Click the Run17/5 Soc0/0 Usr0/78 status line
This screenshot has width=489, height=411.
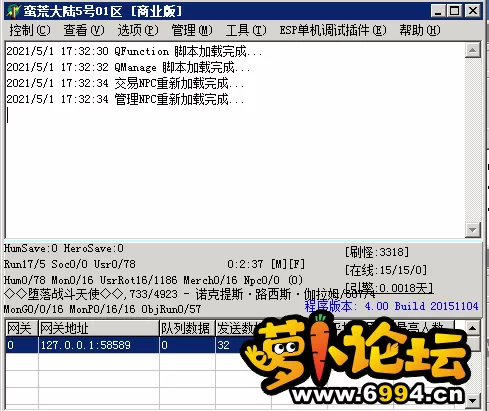(70, 264)
